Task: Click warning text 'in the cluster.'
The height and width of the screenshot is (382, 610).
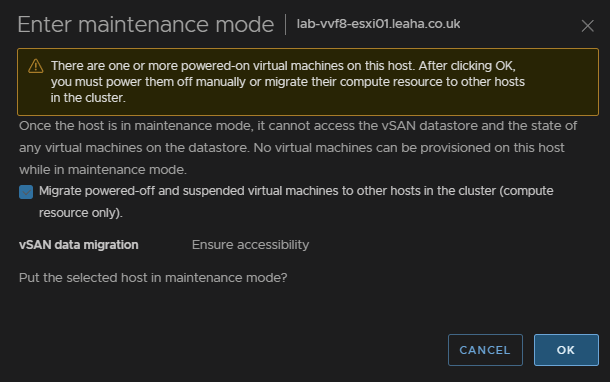Action: click(88, 98)
